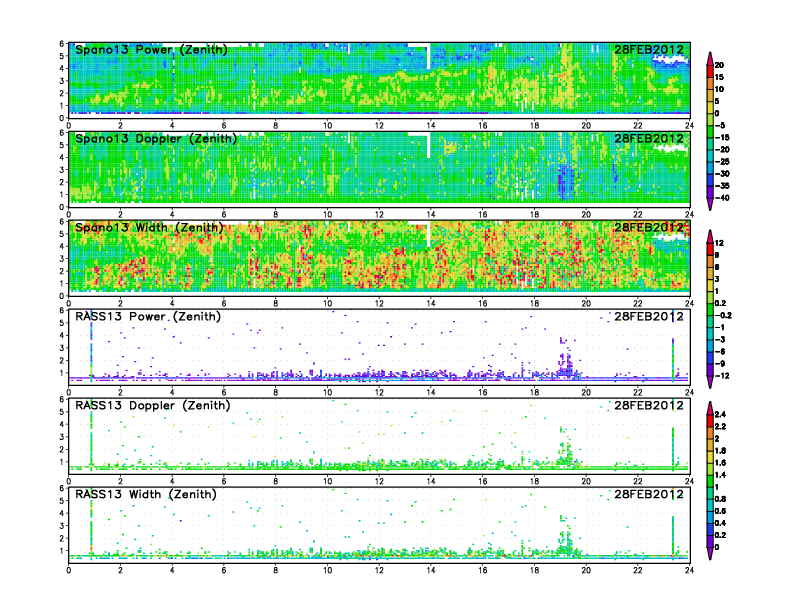
Task: Pick the red segment of the middle colorbar
Action: click(710, 249)
